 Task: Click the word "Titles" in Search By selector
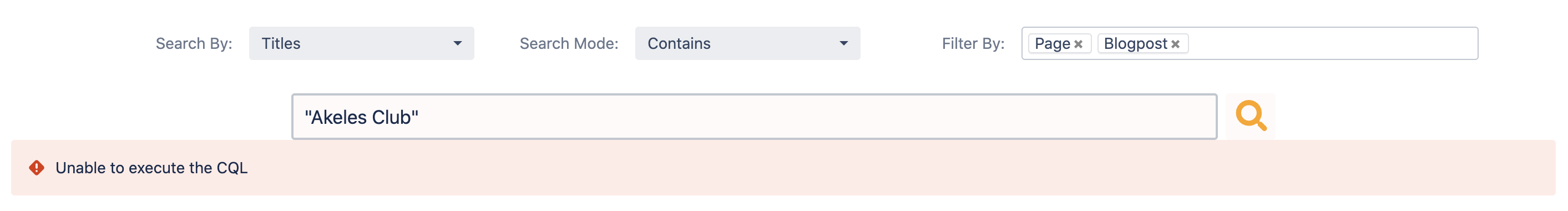[281, 43]
